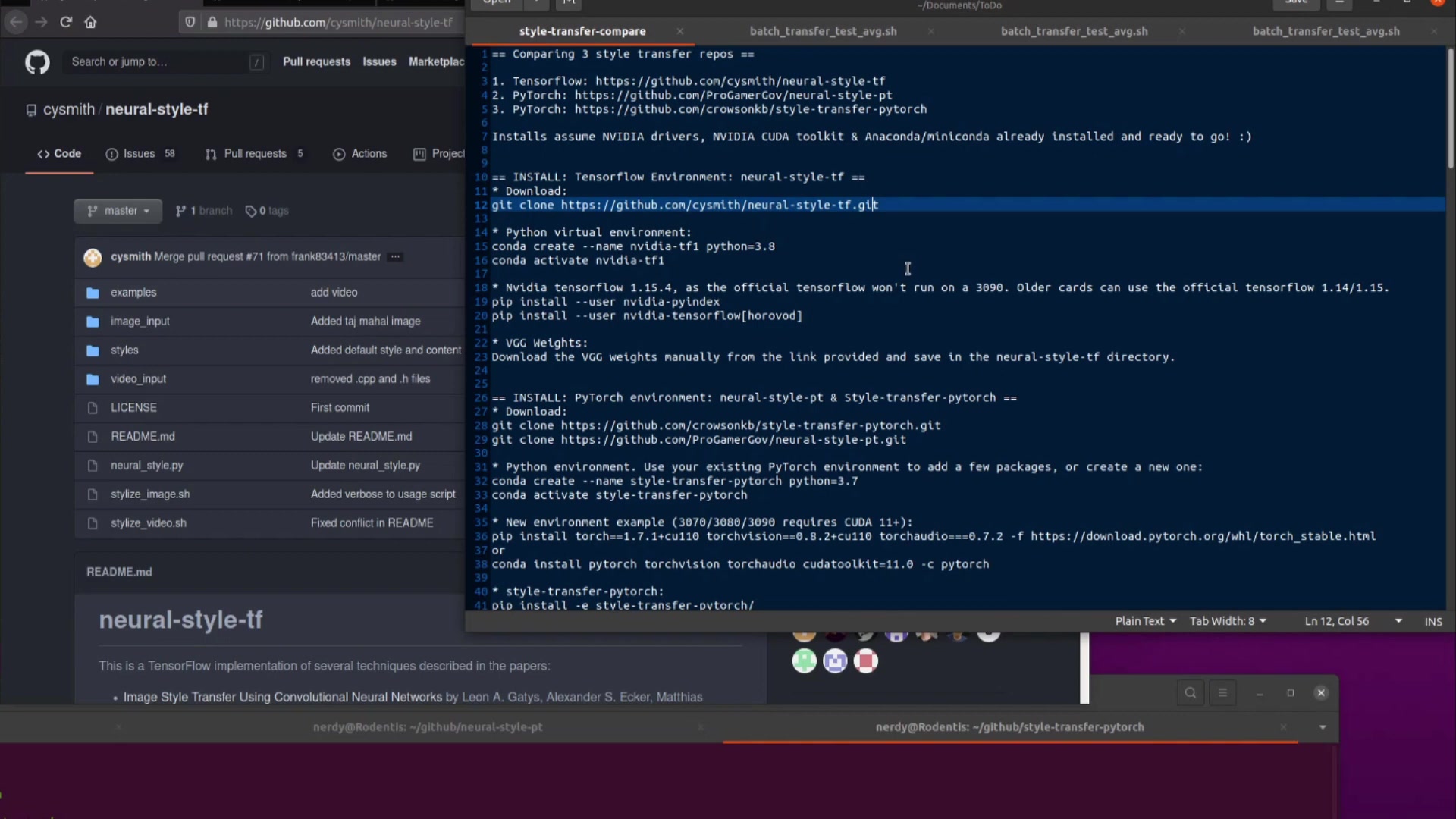Close the style-transfer-compare tab
1456x819 pixels.
(x=680, y=31)
